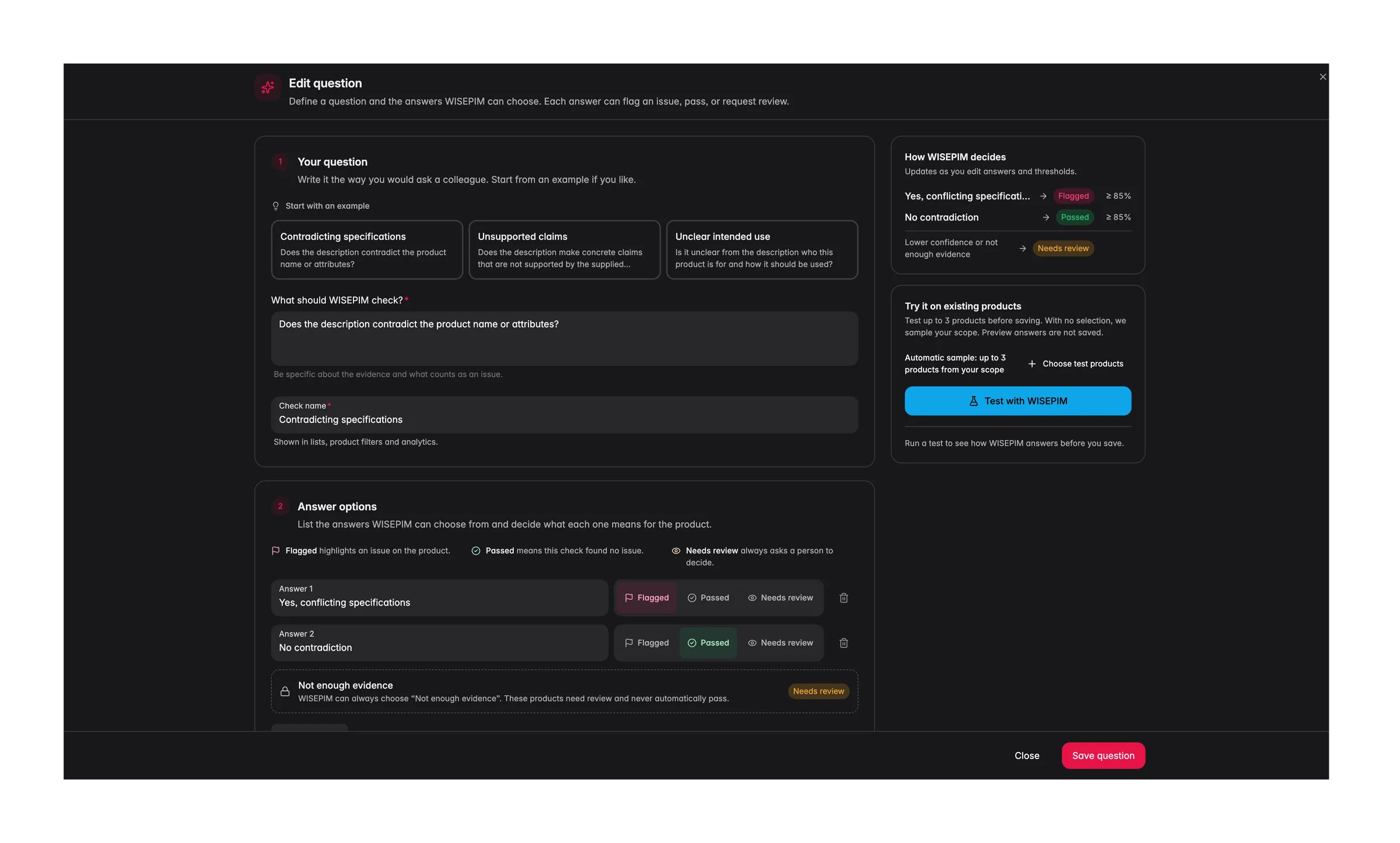Viewport: 1400px width, 843px height.
Task: Click Save question
Action: click(x=1103, y=755)
